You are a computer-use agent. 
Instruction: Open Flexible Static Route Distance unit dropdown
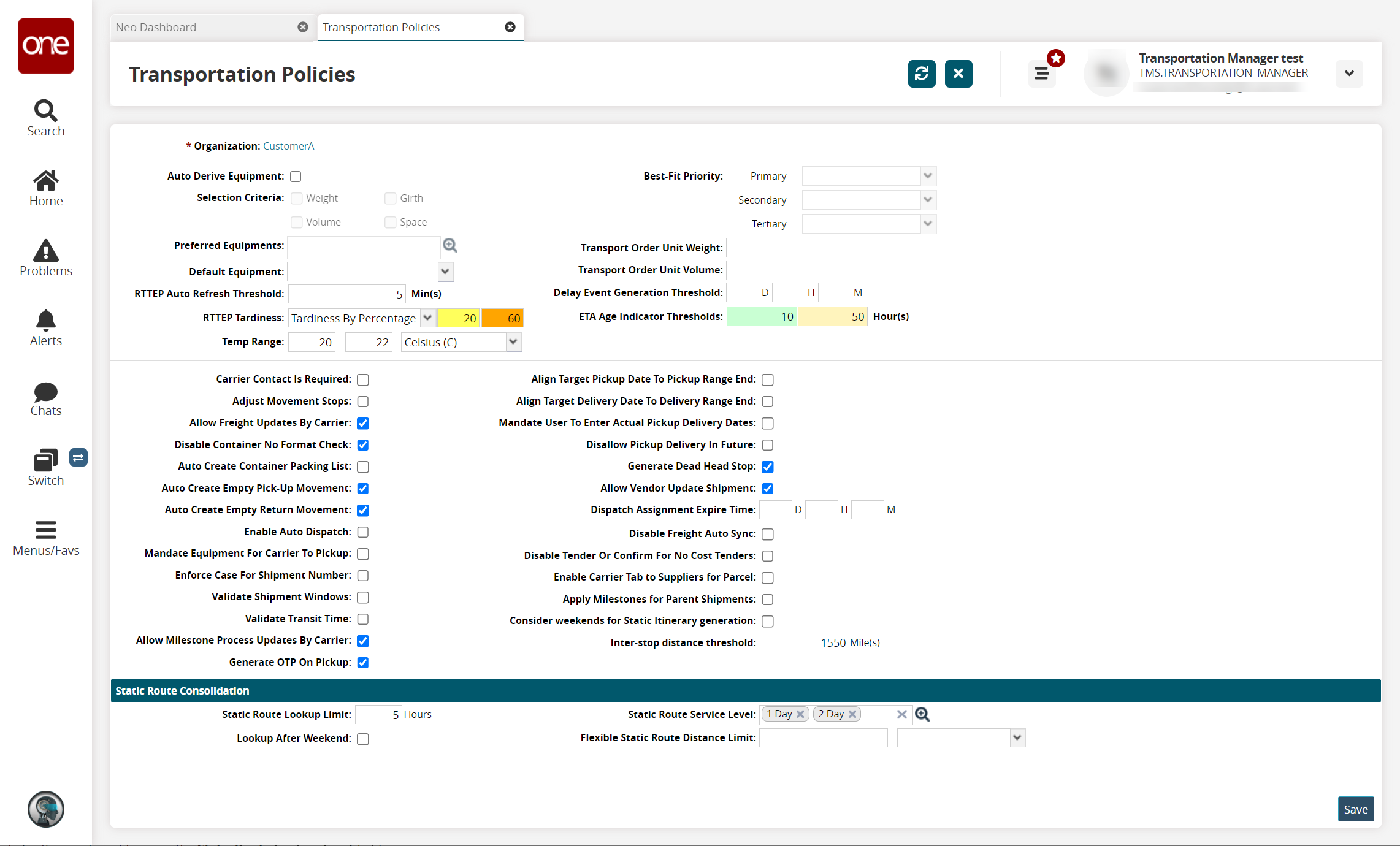1017,737
